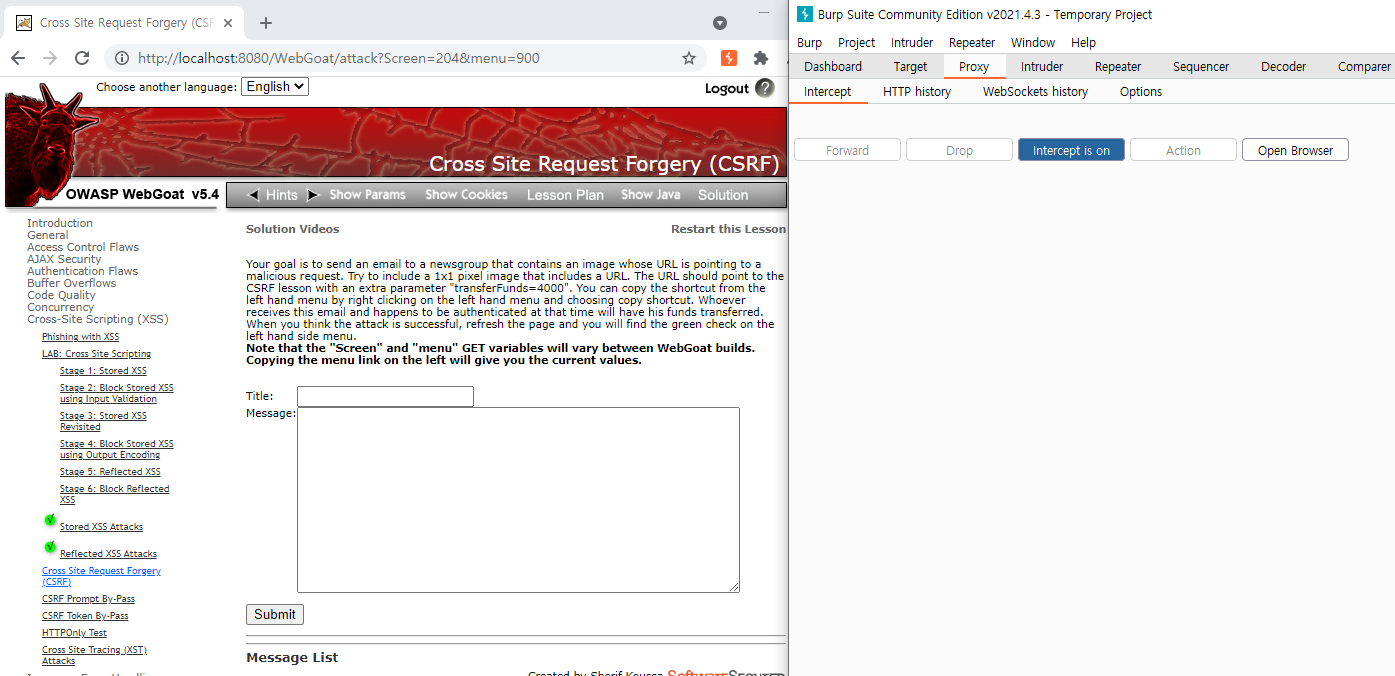1395x676 pixels.
Task: Open the WebSockets history sub-tab
Action: pyautogui.click(x=1035, y=91)
